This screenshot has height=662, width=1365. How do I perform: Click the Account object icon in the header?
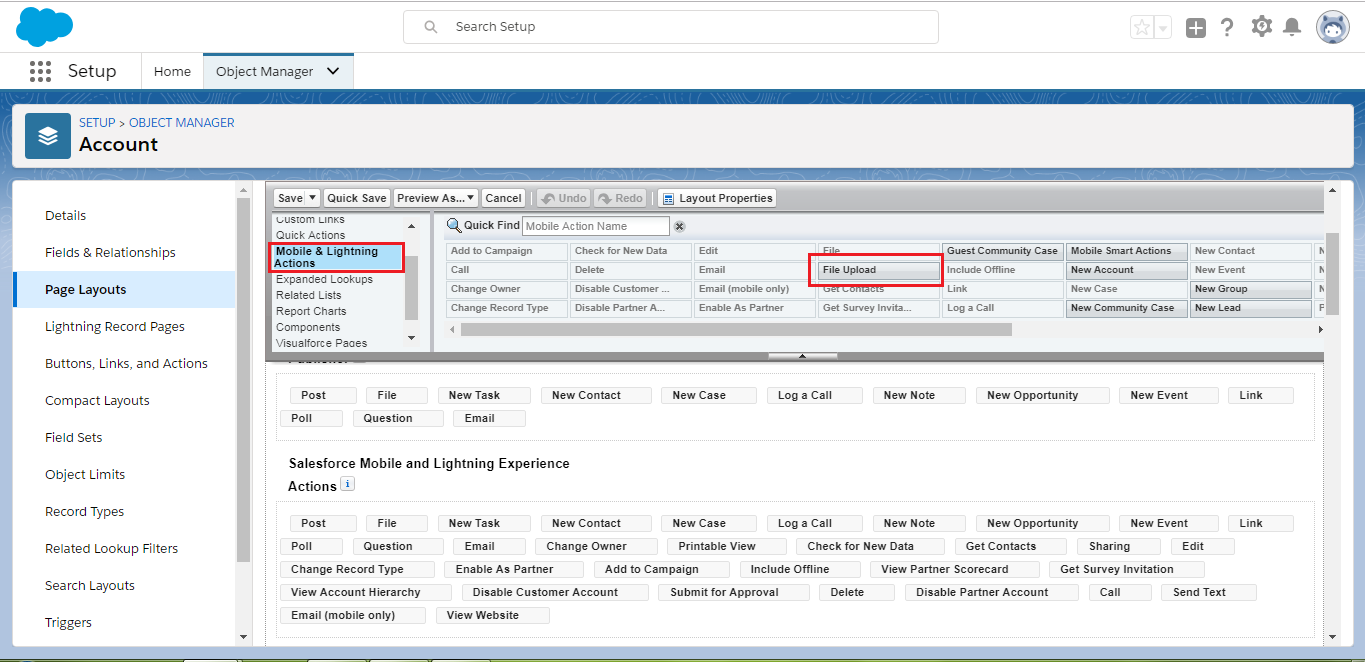point(48,135)
